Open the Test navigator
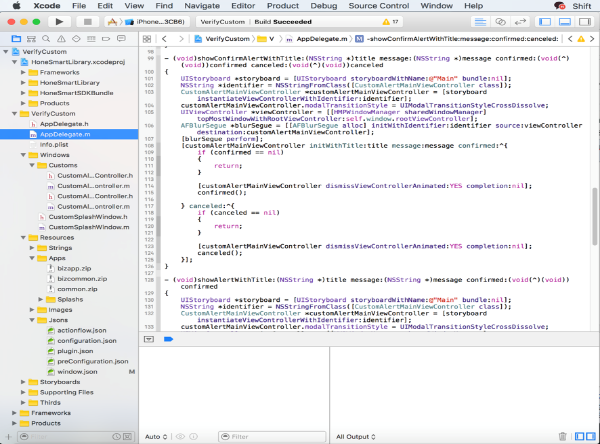This screenshot has width=600, height=444. 76,39
